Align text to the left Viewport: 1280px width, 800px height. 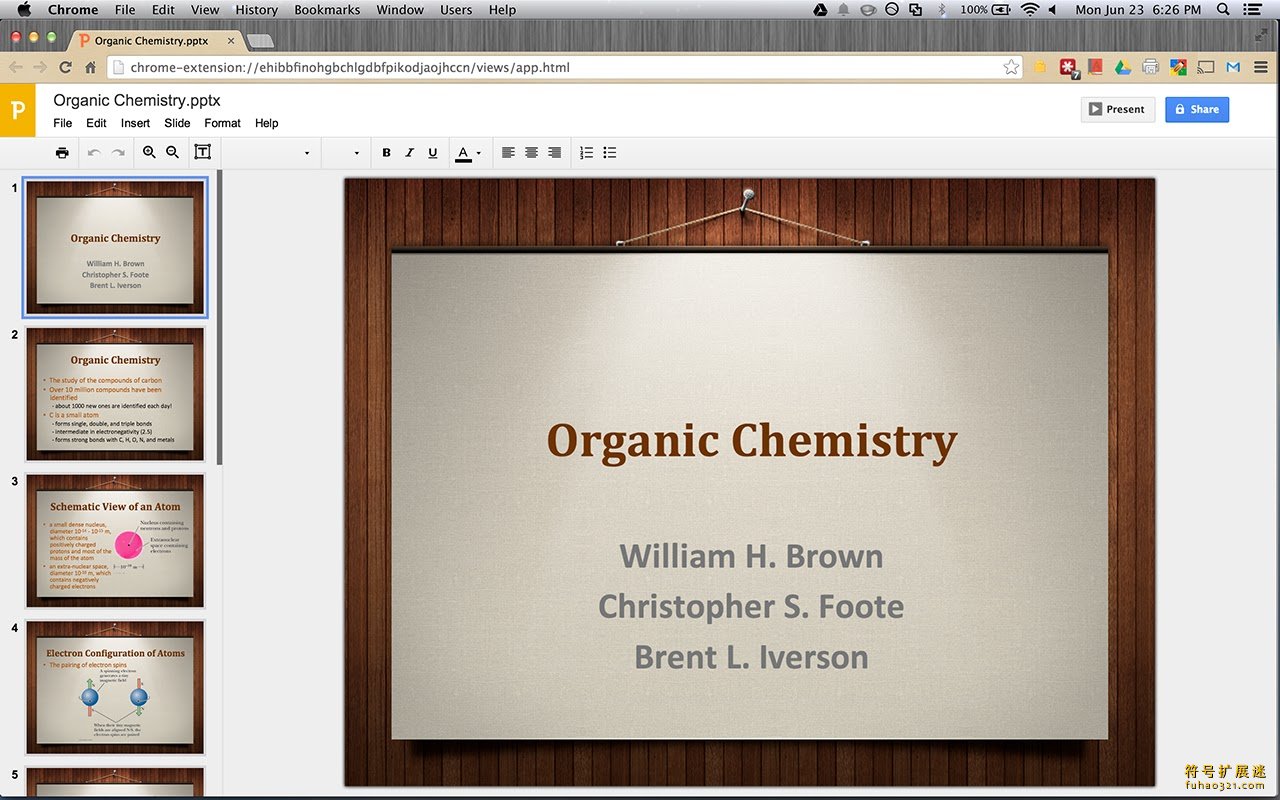coord(508,153)
